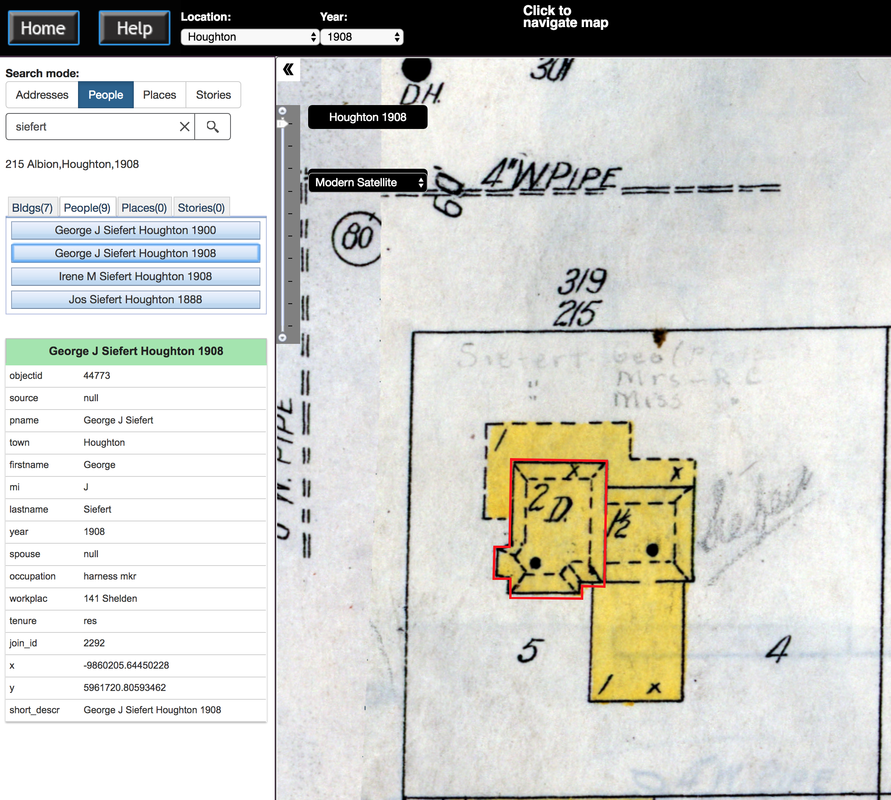
Task: Select George J Siefert Houghton 1900 result
Action: (x=136, y=230)
